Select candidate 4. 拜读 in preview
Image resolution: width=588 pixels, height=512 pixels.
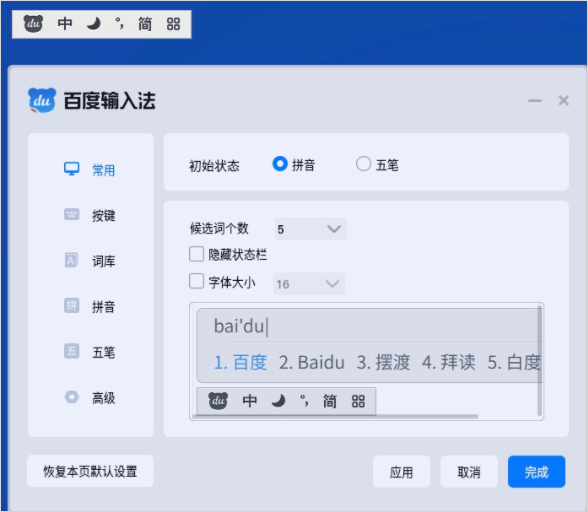(448, 362)
